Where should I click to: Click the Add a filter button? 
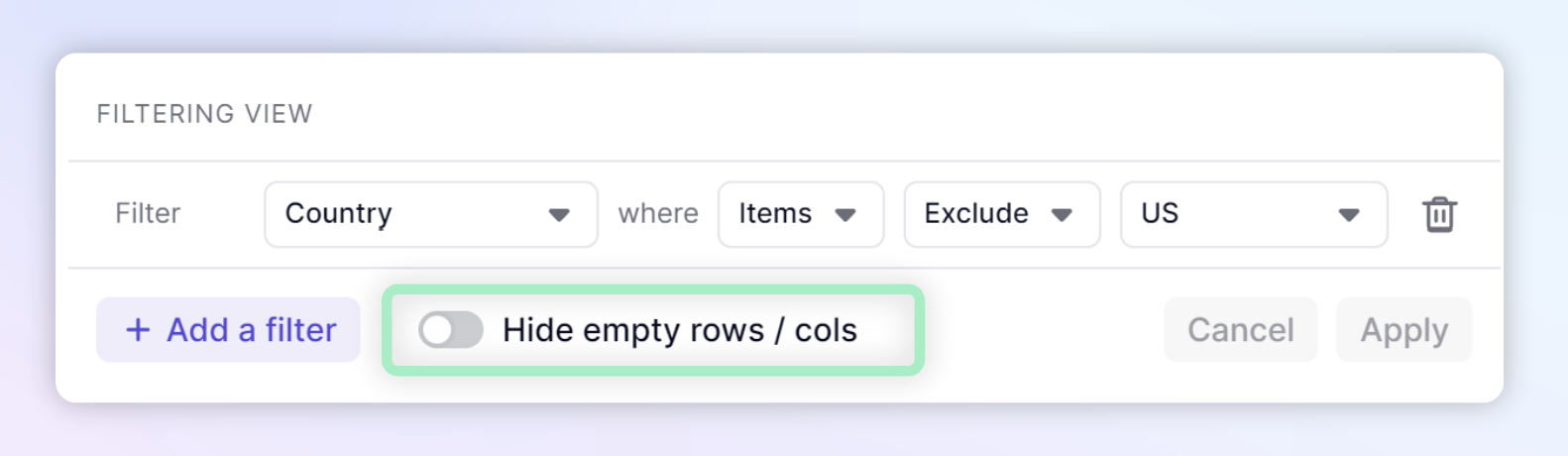228,330
